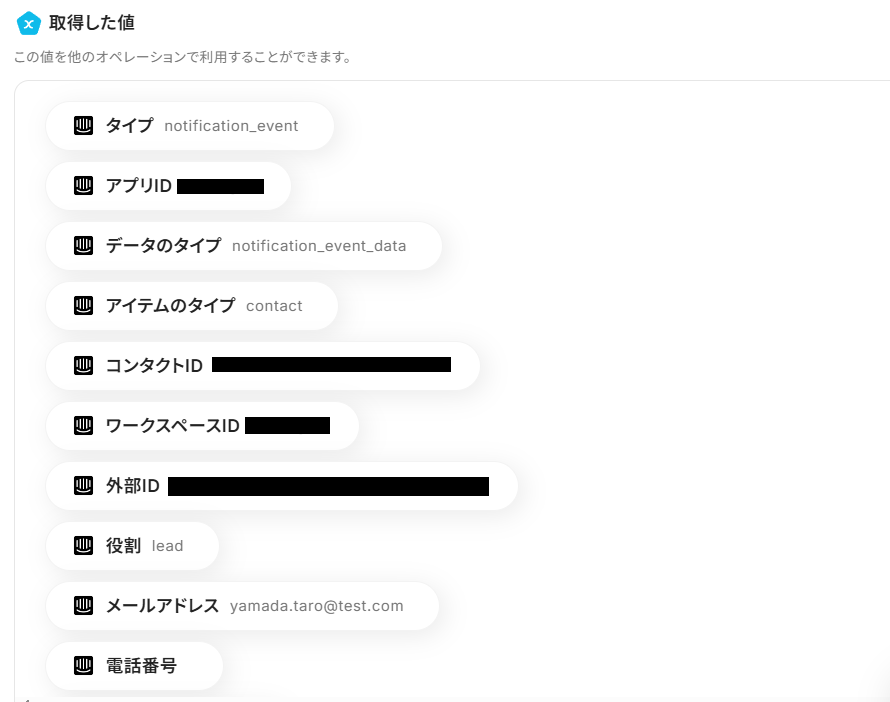Click the Intercom icon beside 電話番号
Viewport: 890px width, 702px height.
(x=84, y=666)
